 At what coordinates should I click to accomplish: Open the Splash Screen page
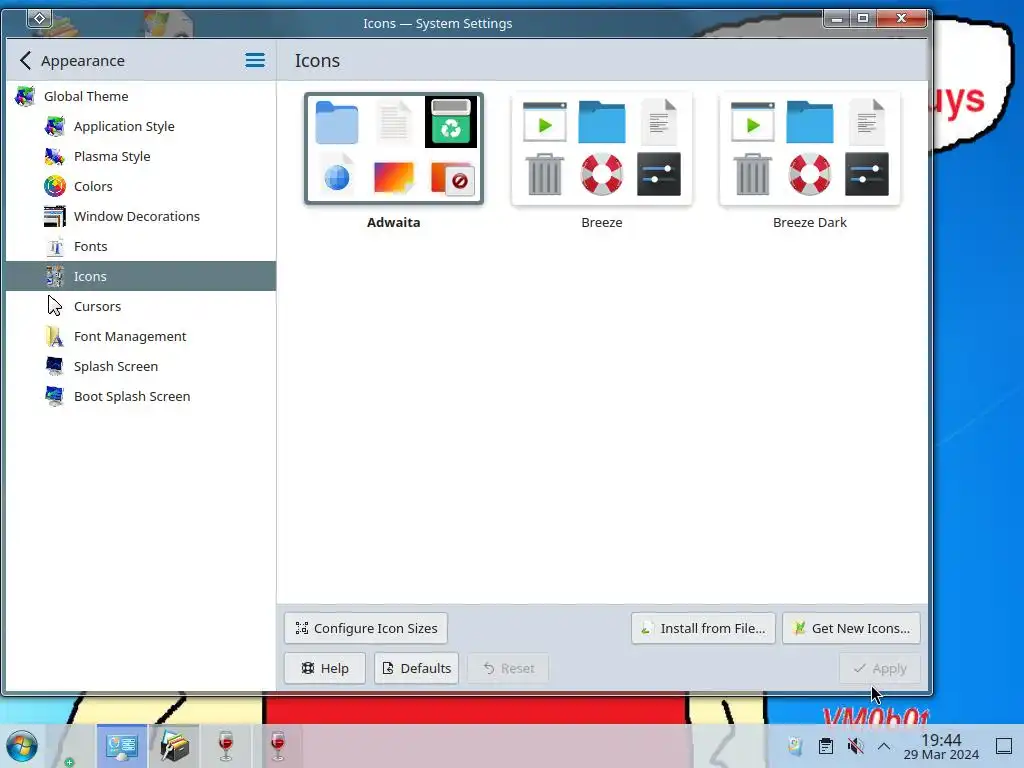tap(140, 366)
